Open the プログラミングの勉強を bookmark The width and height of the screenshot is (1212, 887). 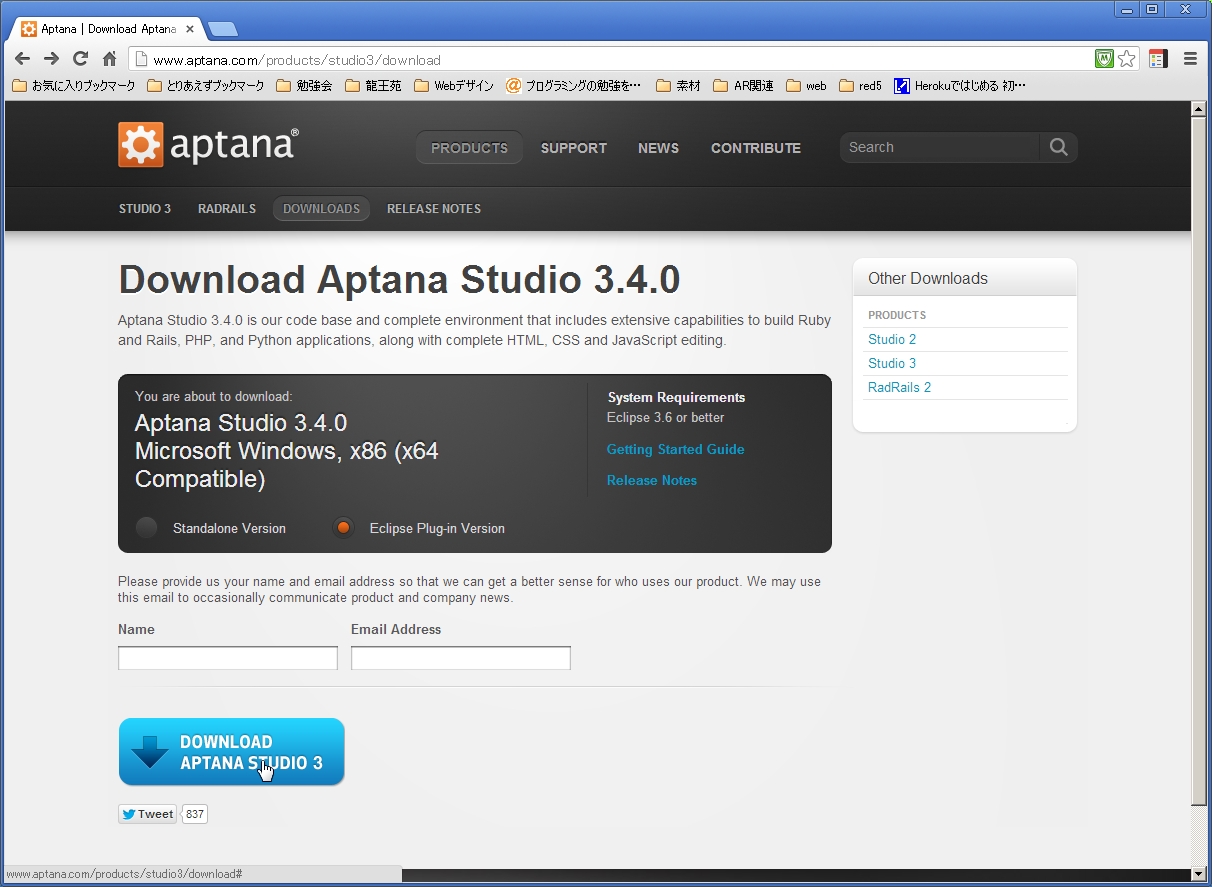574,86
